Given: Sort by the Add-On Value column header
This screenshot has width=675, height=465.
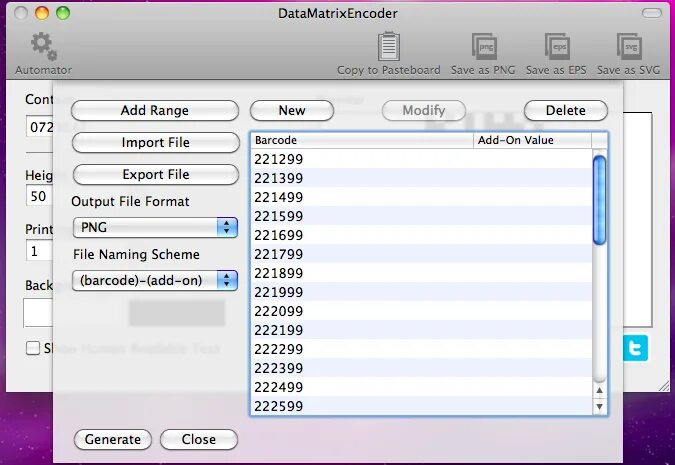Looking at the screenshot, I should click(x=533, y=140).
